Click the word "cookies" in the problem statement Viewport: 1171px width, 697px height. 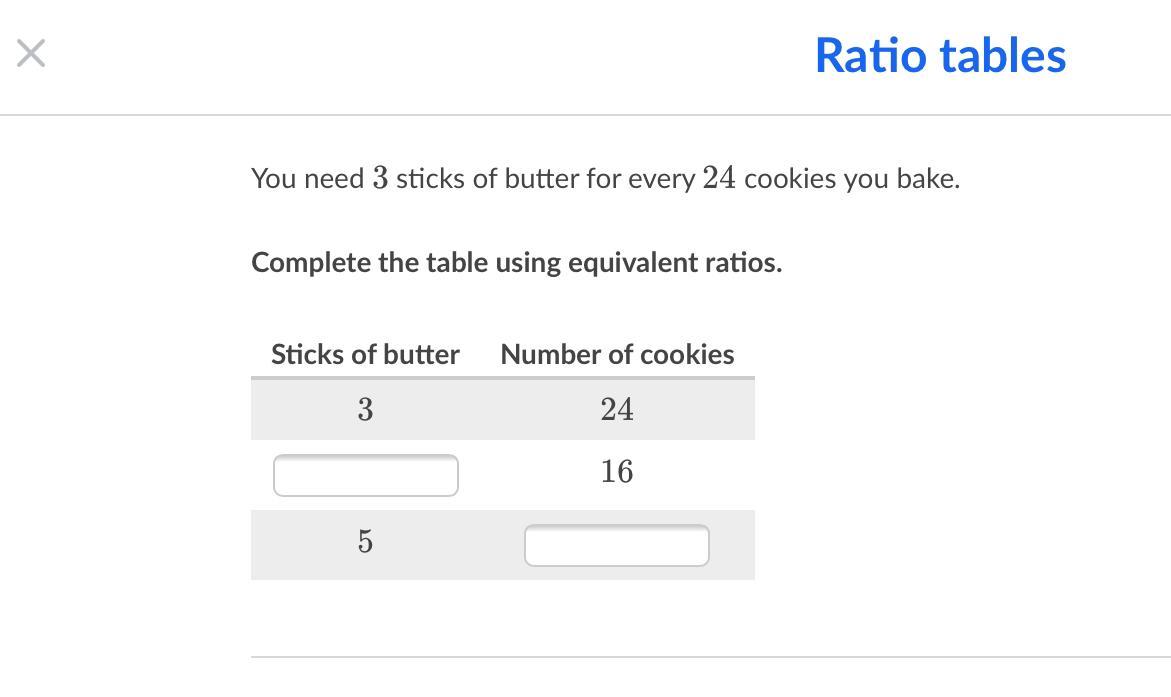pos(790,179)
